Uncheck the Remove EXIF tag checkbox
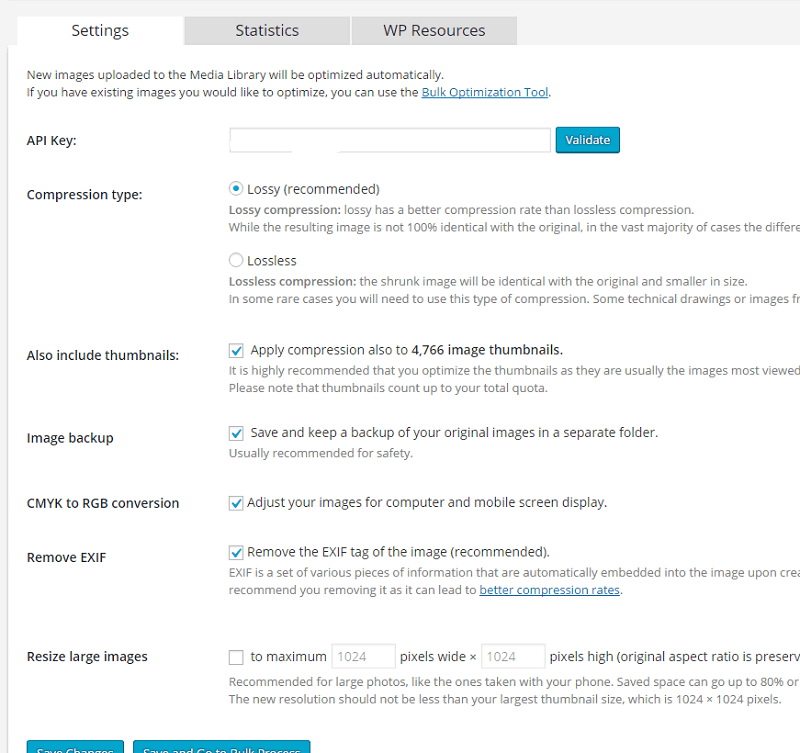 (236, 552)
